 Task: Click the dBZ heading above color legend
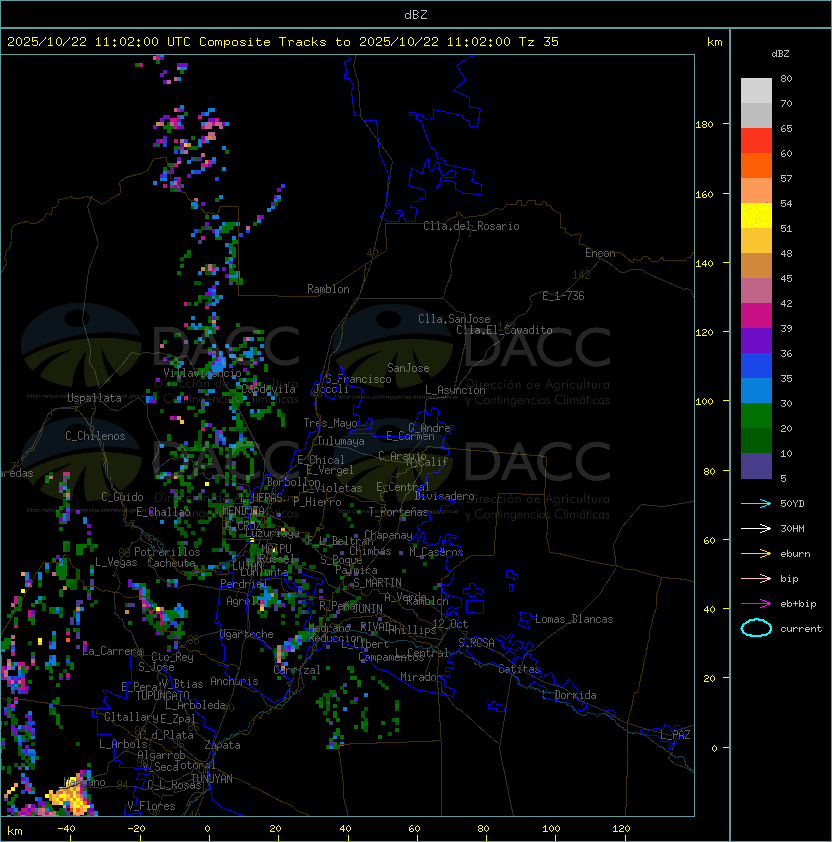[780, 54]
